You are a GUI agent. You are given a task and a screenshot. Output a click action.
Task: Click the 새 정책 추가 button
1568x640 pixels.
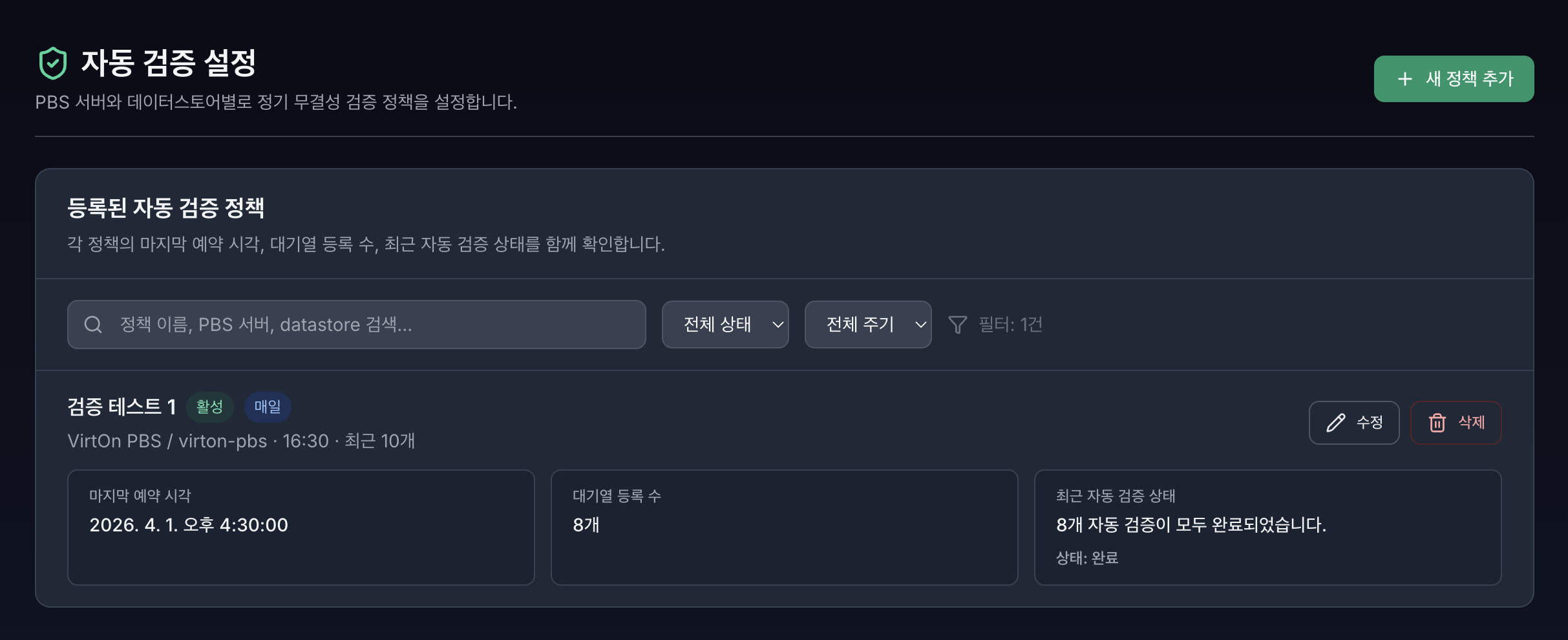click(1454, 78)
